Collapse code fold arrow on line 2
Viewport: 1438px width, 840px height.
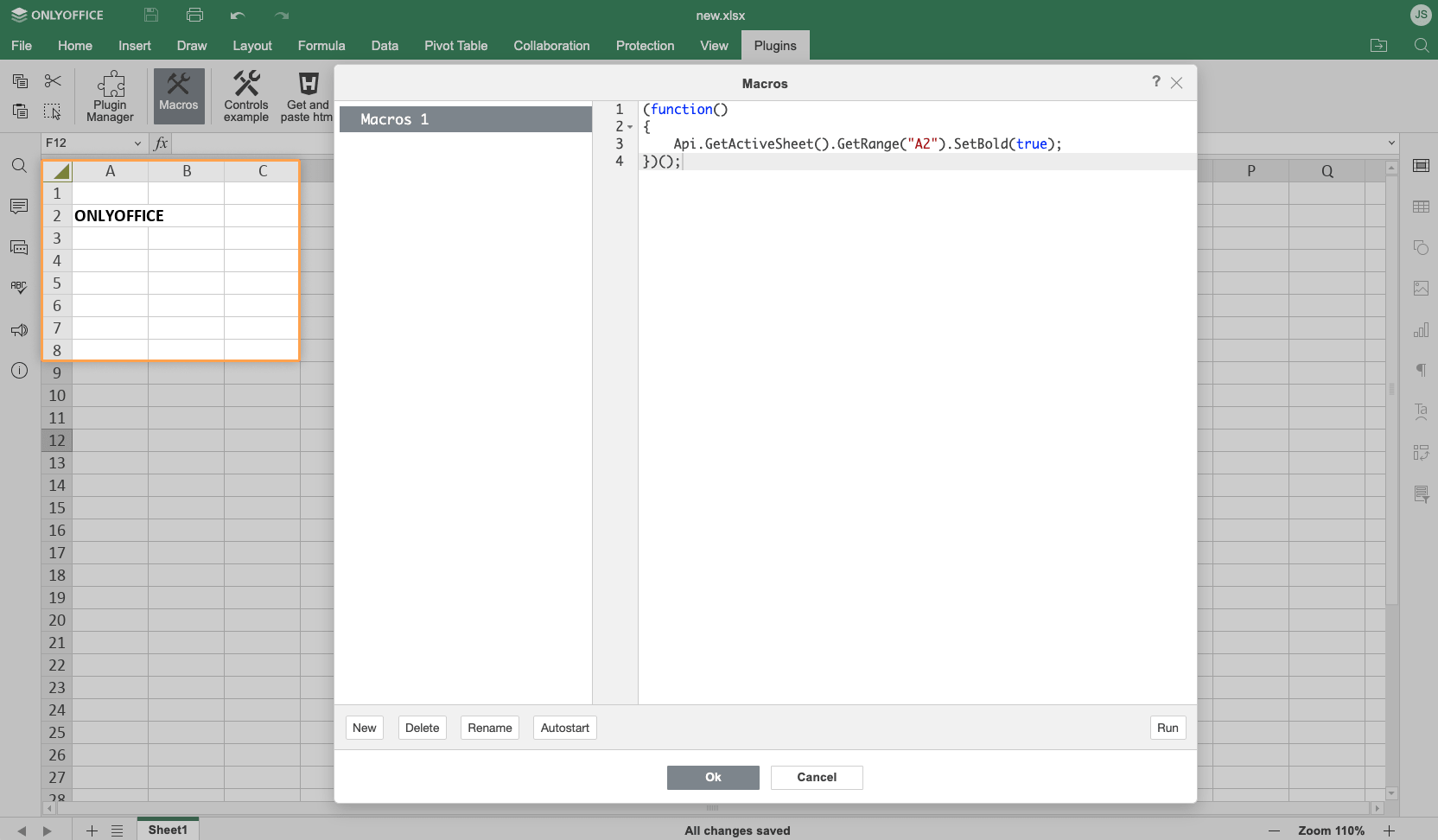click(630, 127)
